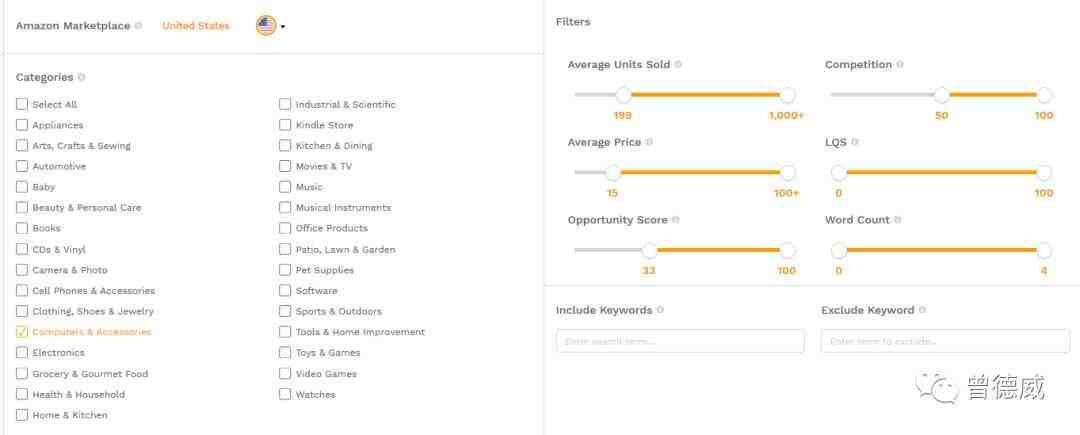
Task: Click info icon next to Include Keywords
Action: 660,310
